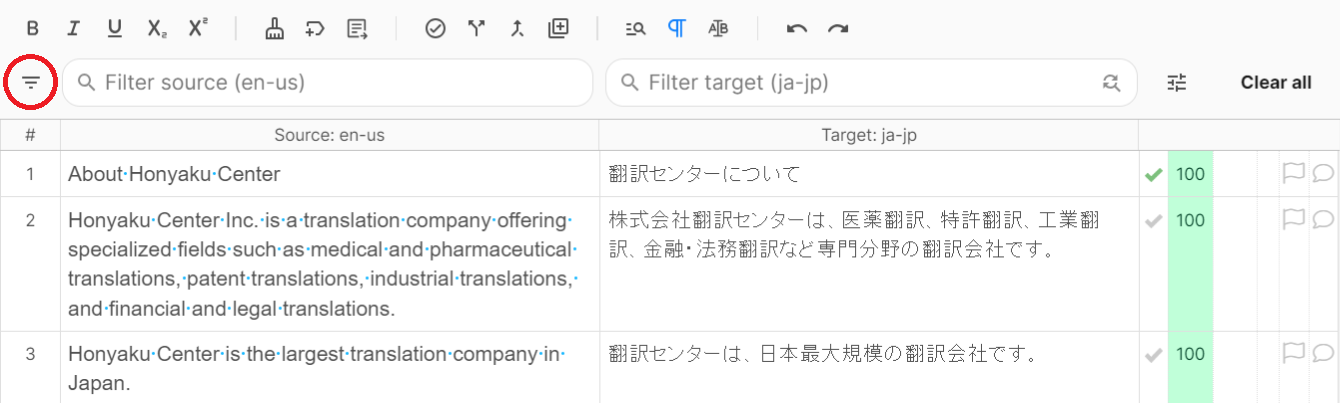
Task: Click the undo arrow
Action: click(797, 29)
